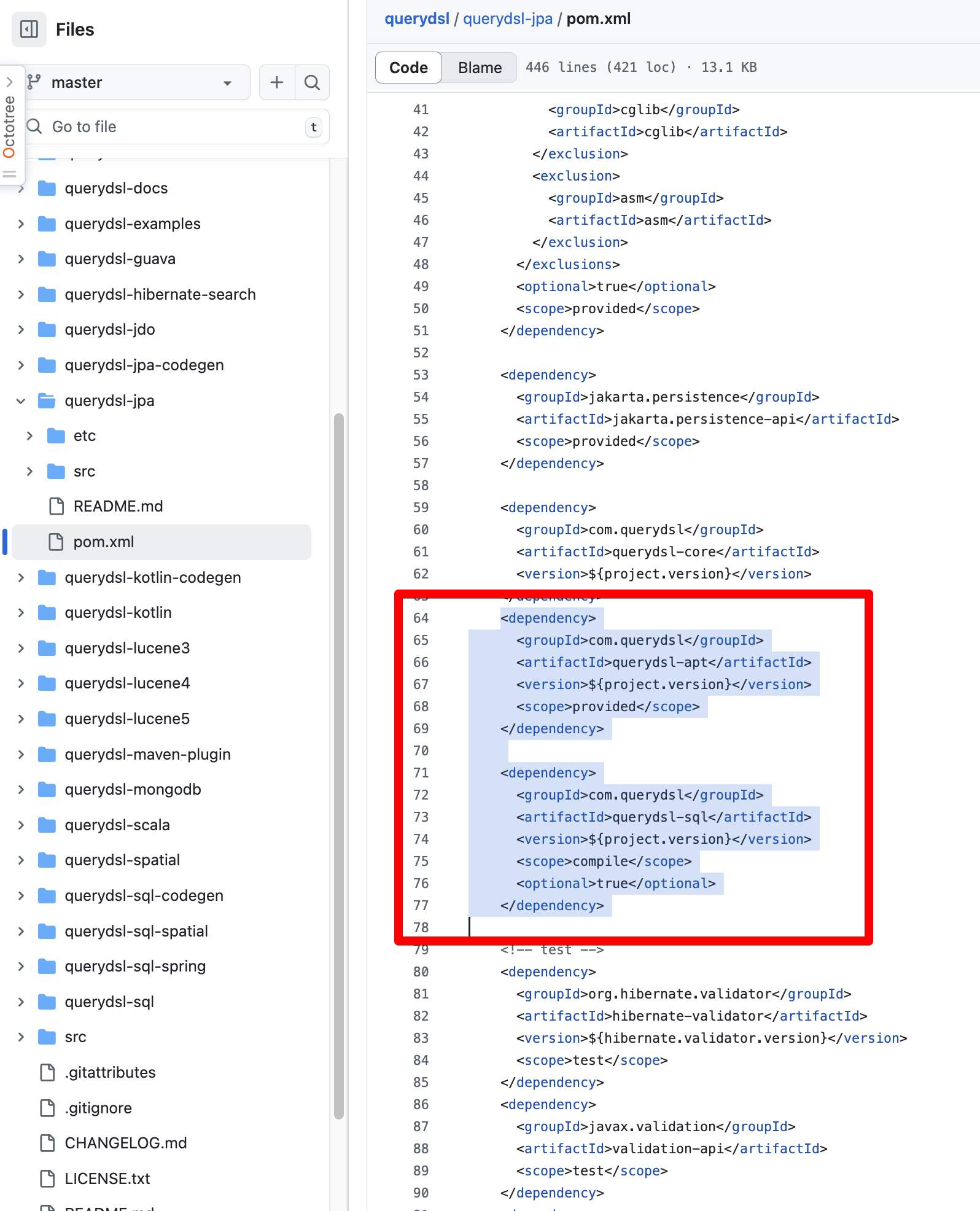980x1211 pixels.
Task: Click the open querydsl-jpa folder icon
Action: coord(47,401)
